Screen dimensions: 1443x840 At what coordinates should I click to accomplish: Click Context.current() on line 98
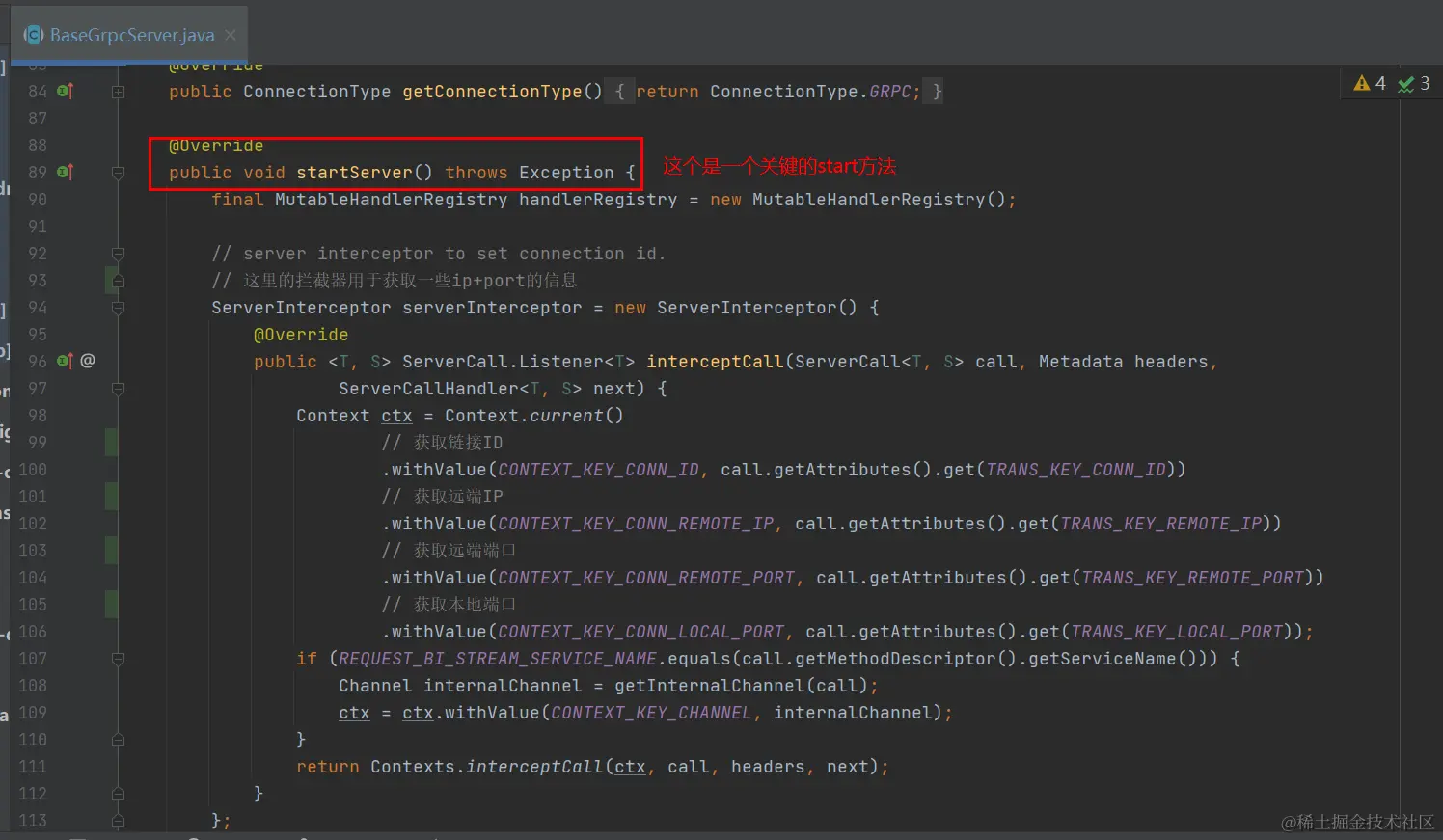tap(534, 416)
